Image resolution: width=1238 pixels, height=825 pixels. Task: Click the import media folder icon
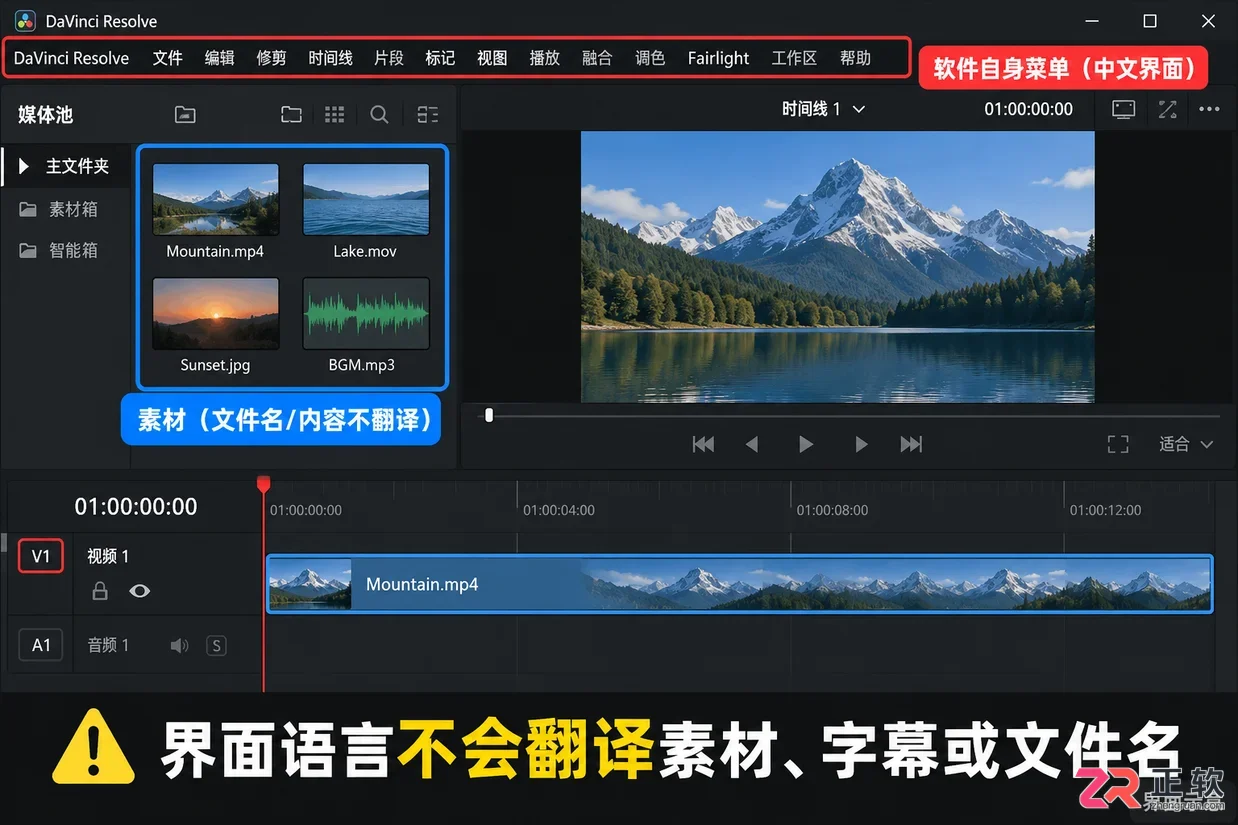(x=185, y=115)
